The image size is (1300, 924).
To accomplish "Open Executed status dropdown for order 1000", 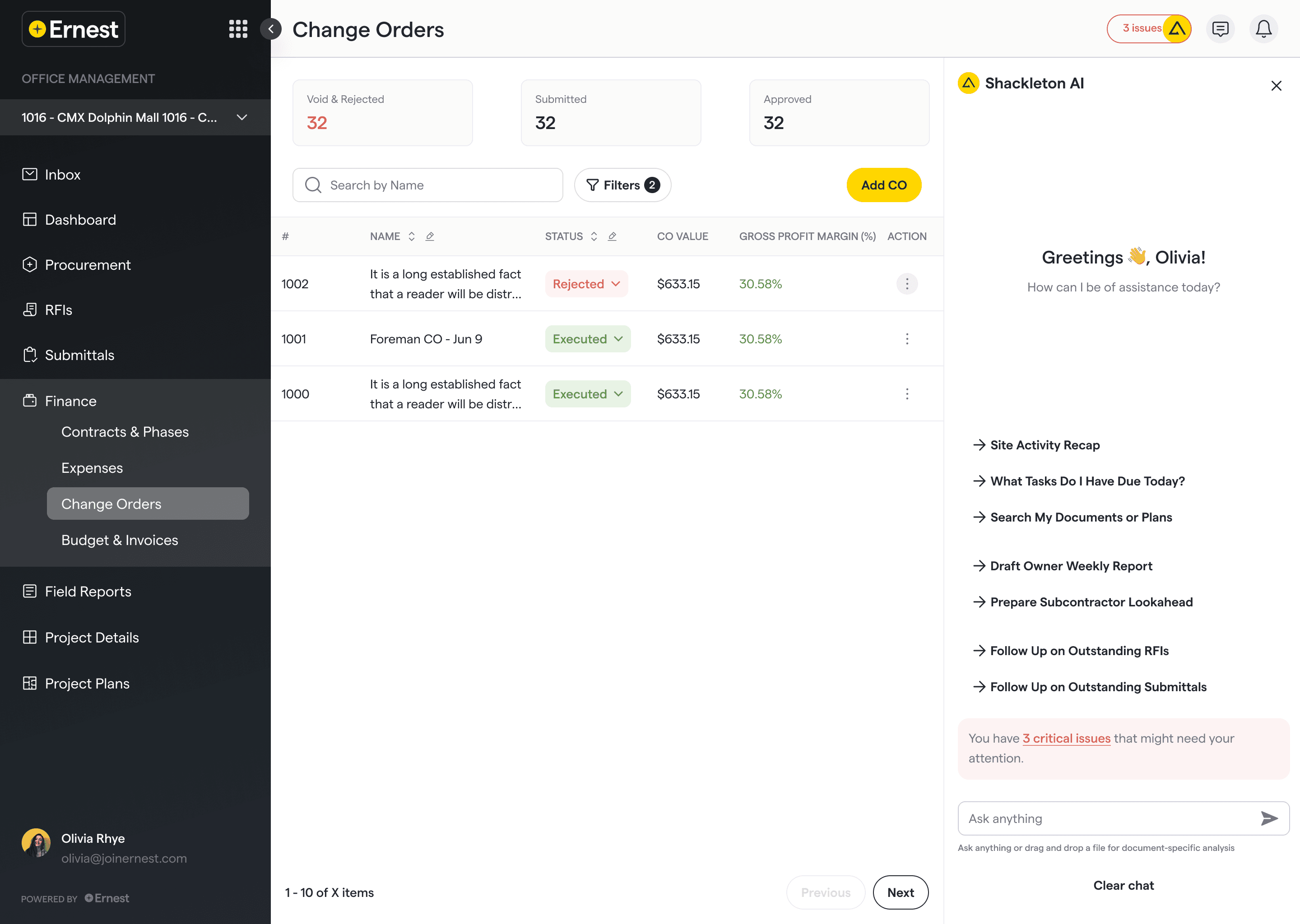I will pos(587,394).
